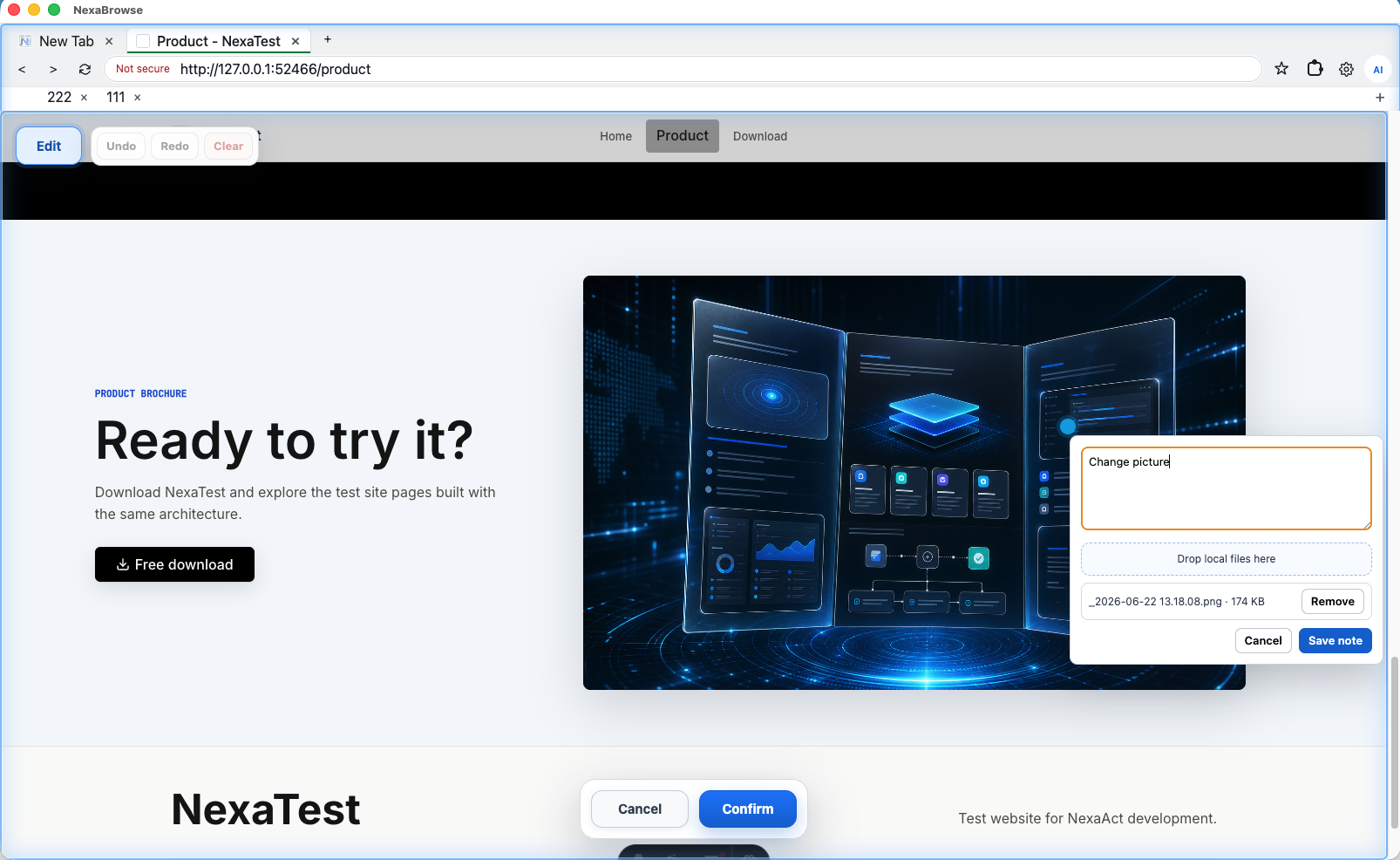This screenshot has height=860, width=1400.
Task: Open the extensions puzzle icon
Action: pos(1315,68)
